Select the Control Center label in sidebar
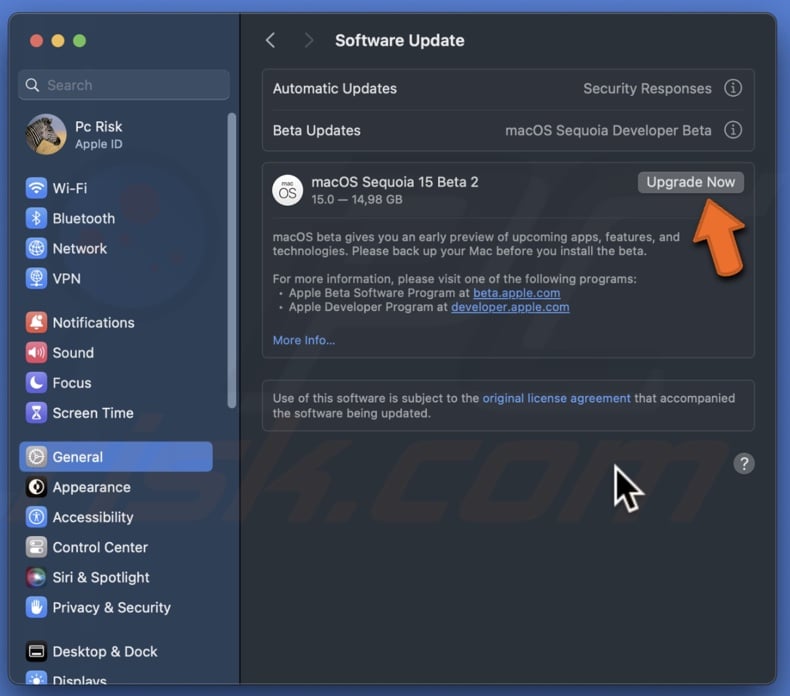 [100, 547]
